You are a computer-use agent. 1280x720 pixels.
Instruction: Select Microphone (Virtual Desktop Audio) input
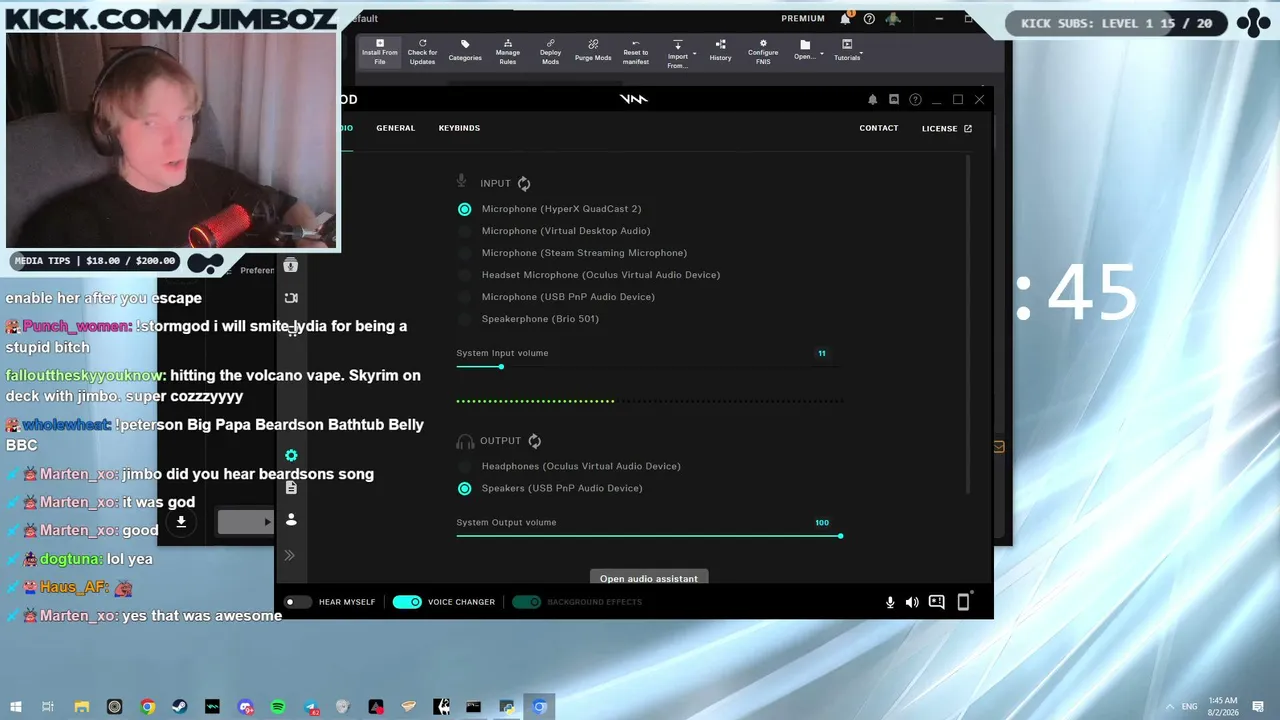[x=554, y=231]
